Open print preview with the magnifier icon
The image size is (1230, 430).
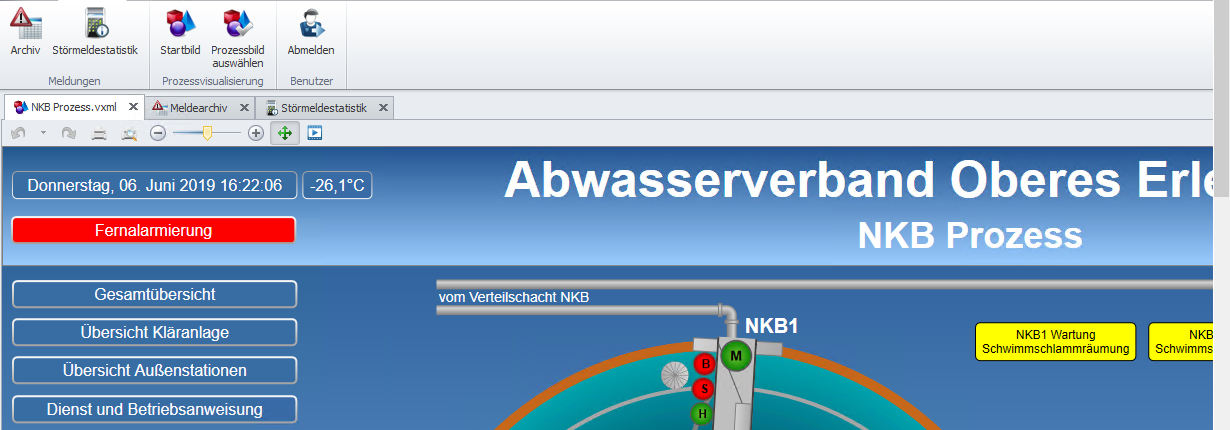[128, 132]
